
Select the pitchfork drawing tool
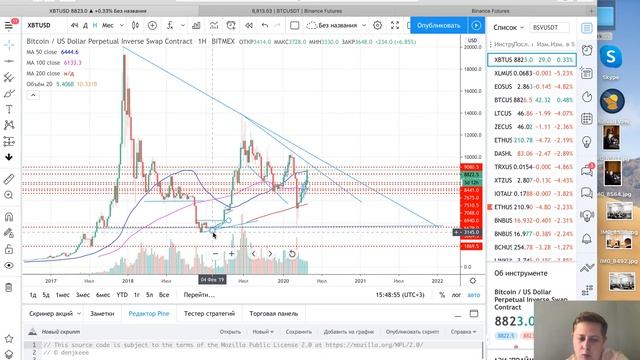coord(9,77)
